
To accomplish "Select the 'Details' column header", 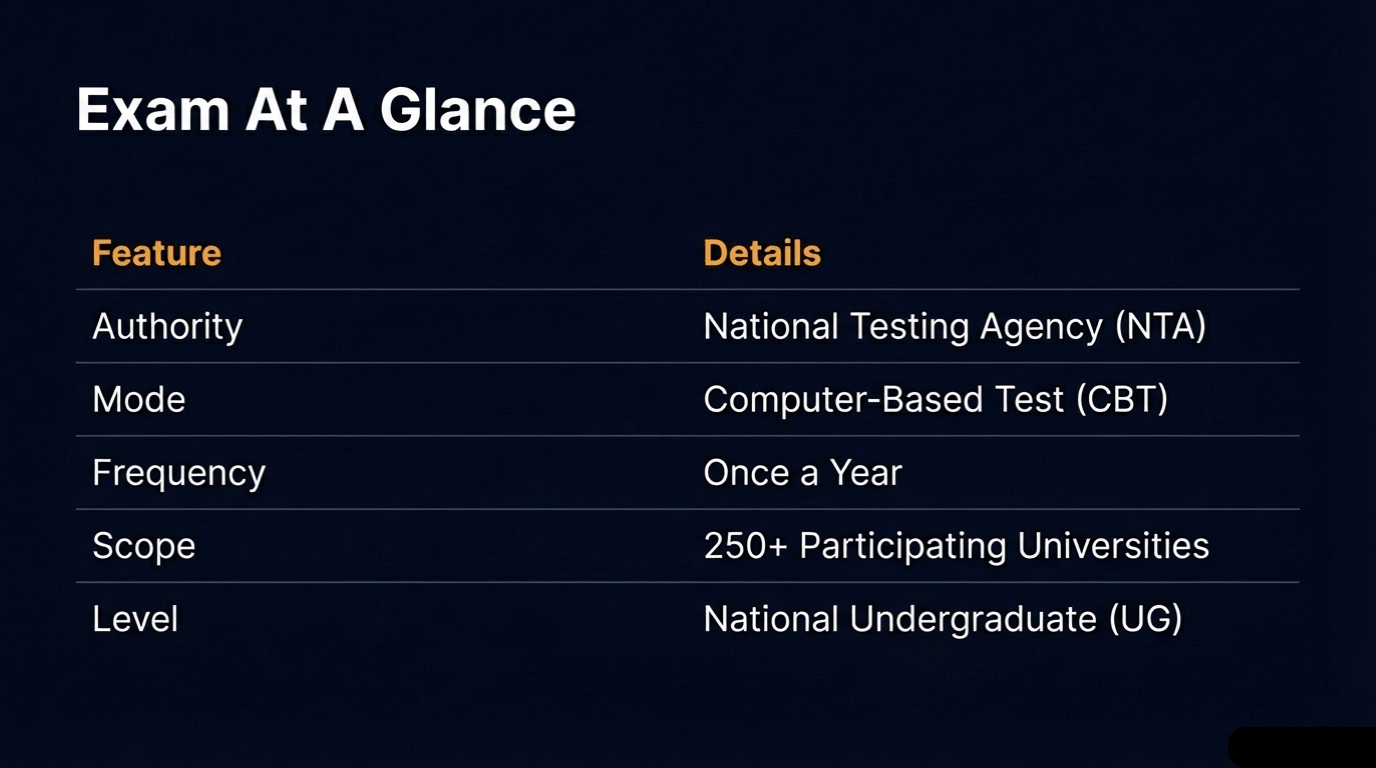I will point(762,253).
